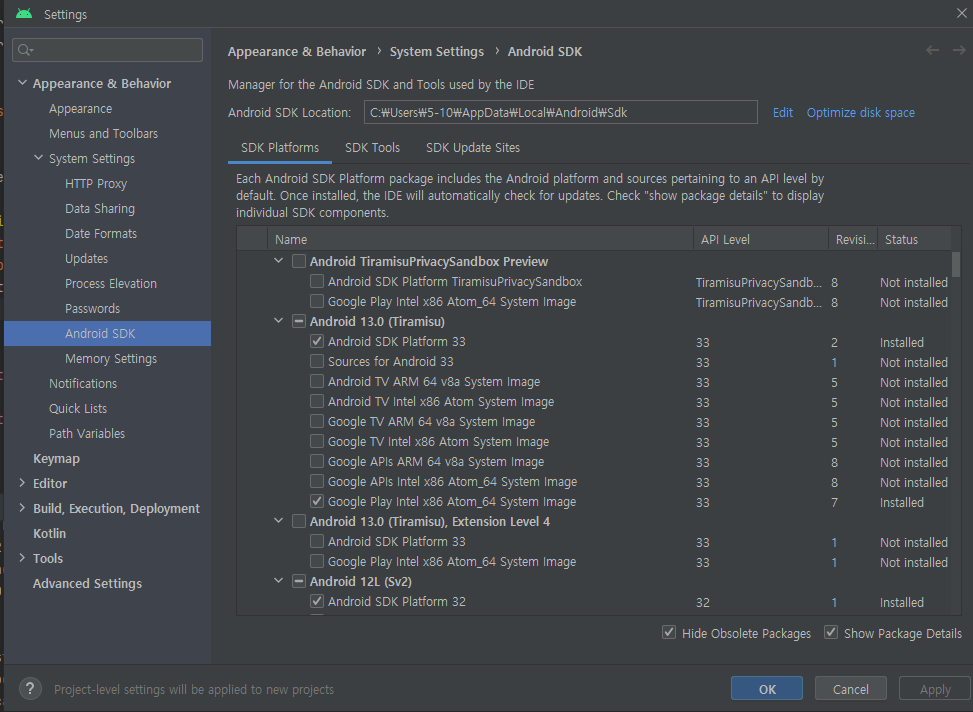The height and width of the screenshot is (712, 973).
Task: Open Data Sharing settings
Action: (100, 209)
